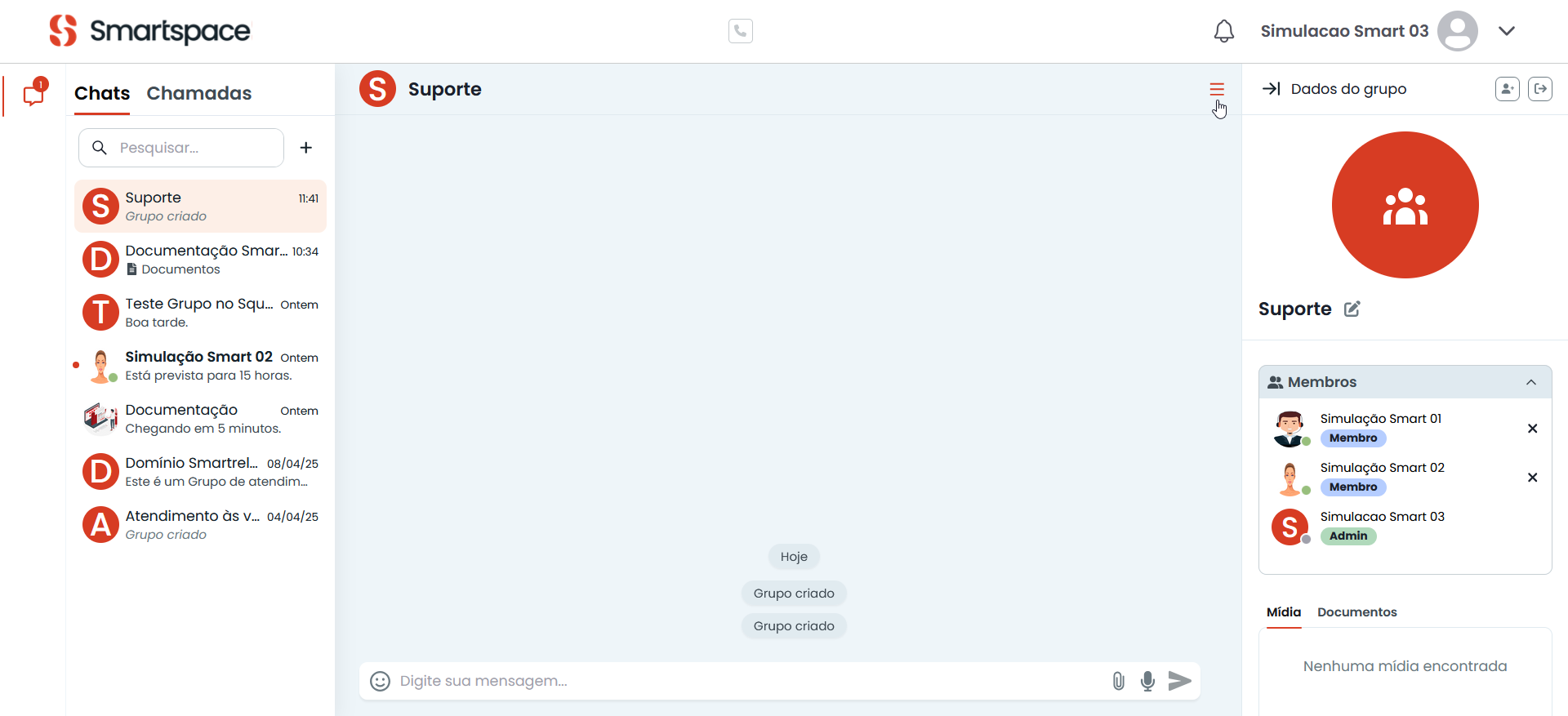1568x716 pixels.
Task: Open the notifications bell
Action: [1223, 31]
